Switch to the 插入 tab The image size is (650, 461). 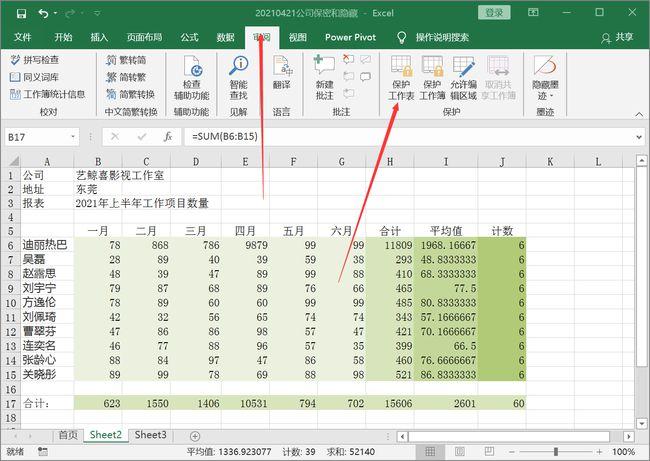pyautogui.click(x=99, y=37)
